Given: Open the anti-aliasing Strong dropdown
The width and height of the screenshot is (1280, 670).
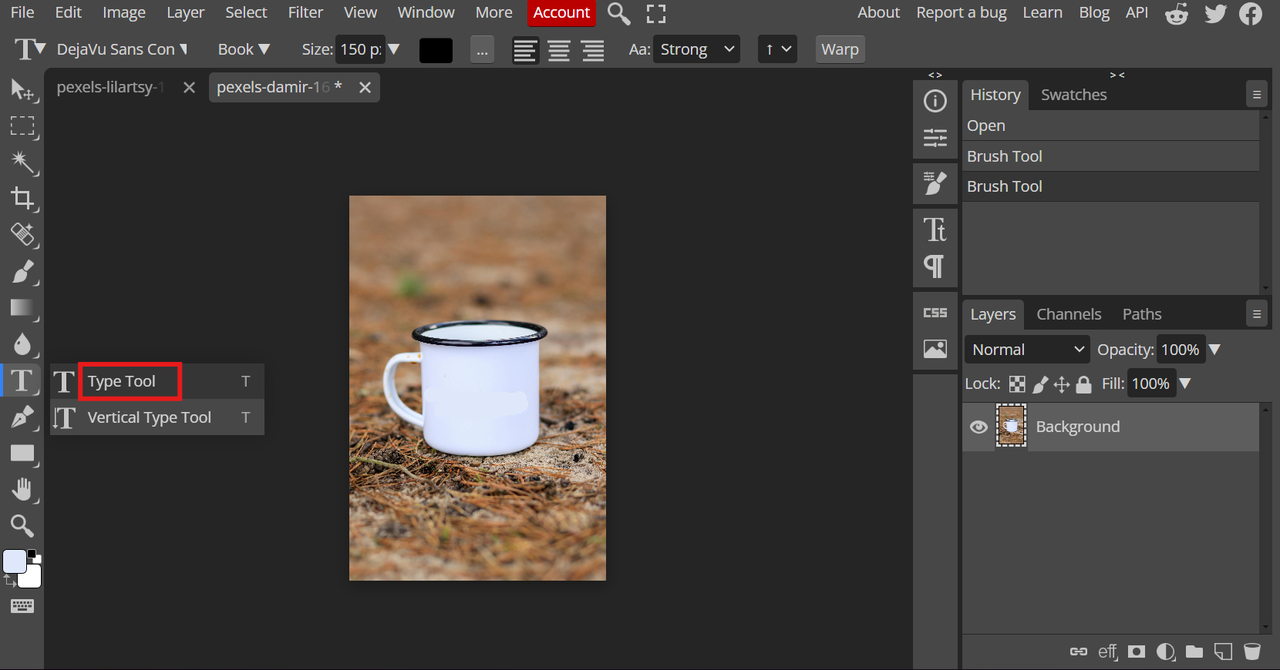Looking at the screenshot, I should point(696,49).
